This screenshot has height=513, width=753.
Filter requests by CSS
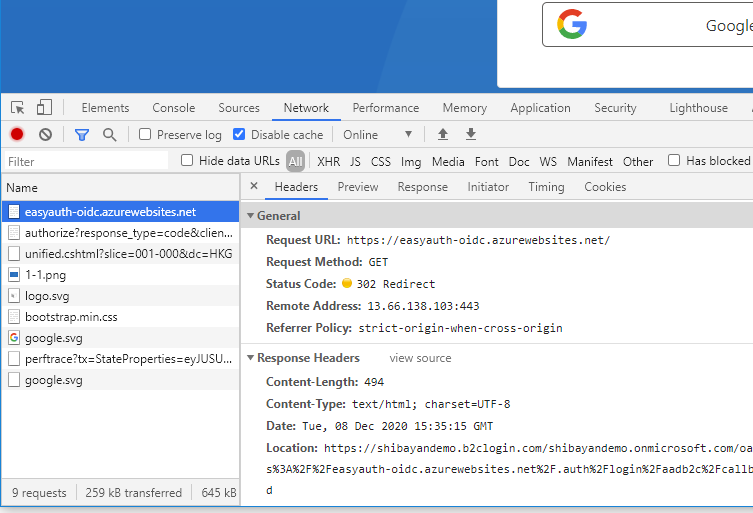[x=381, y=161]
